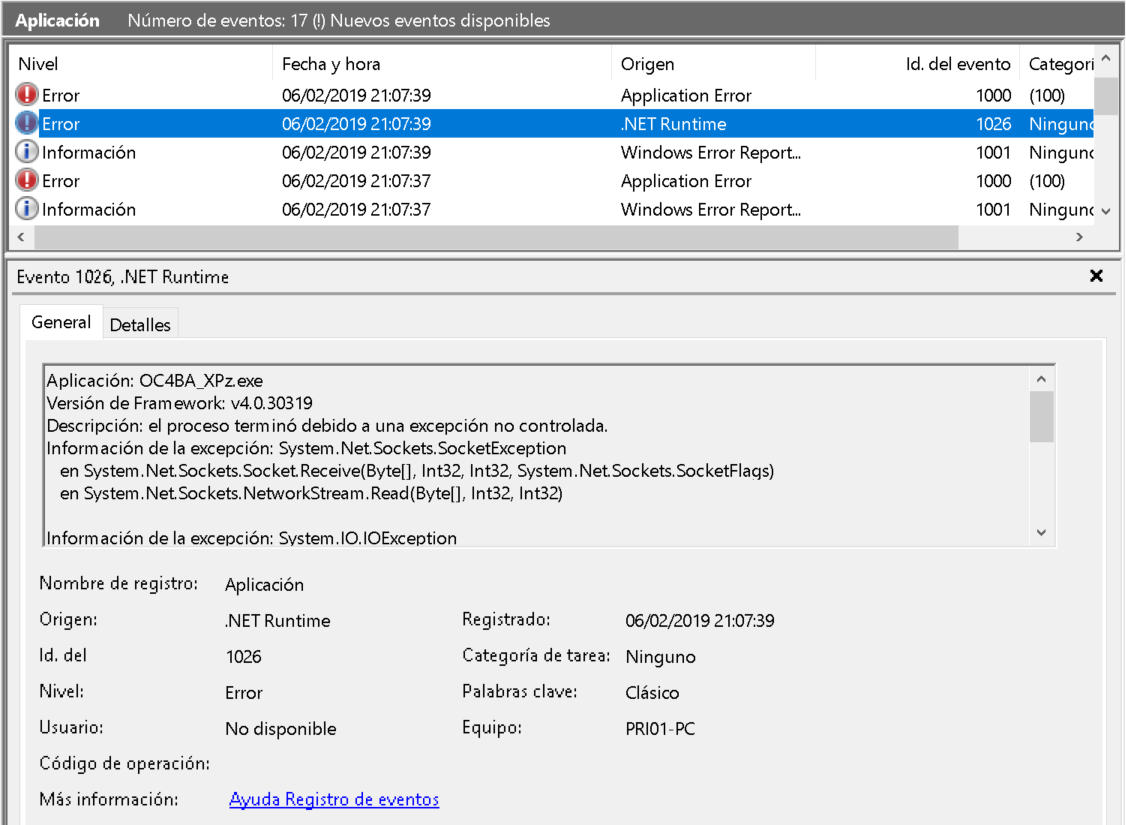Close the Evento 1026 details pane
This screenshot has height=825, width=1126.
(x=1096, y=277)
